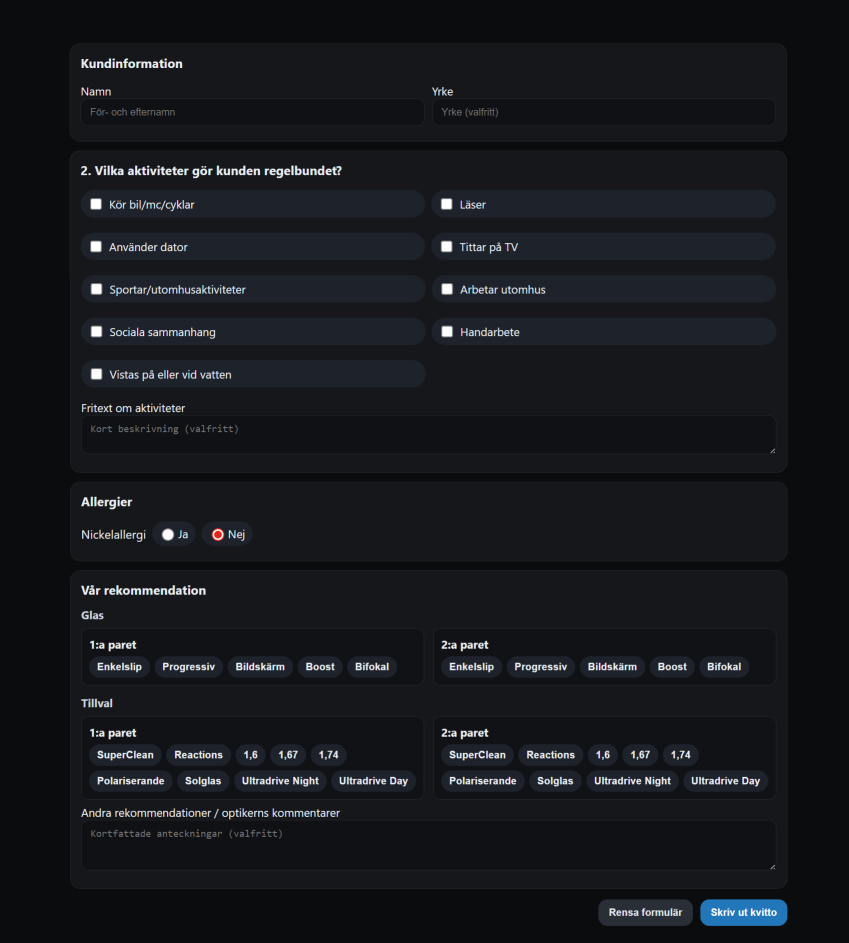Check 'Vistas på eller vid vatten'
The width and height of the screenshot is (849, 943).
[x=97, y=374]
